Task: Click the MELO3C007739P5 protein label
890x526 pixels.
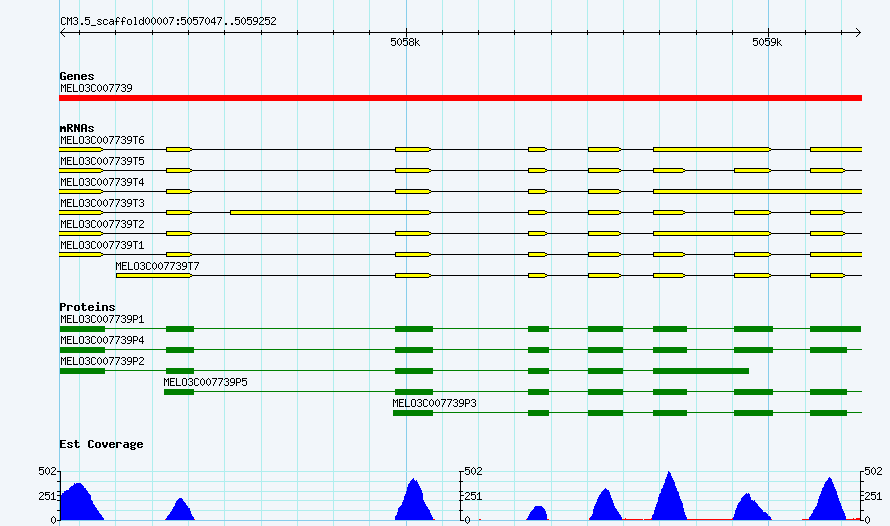Action: pyautogui.click(x=205, y=382)
